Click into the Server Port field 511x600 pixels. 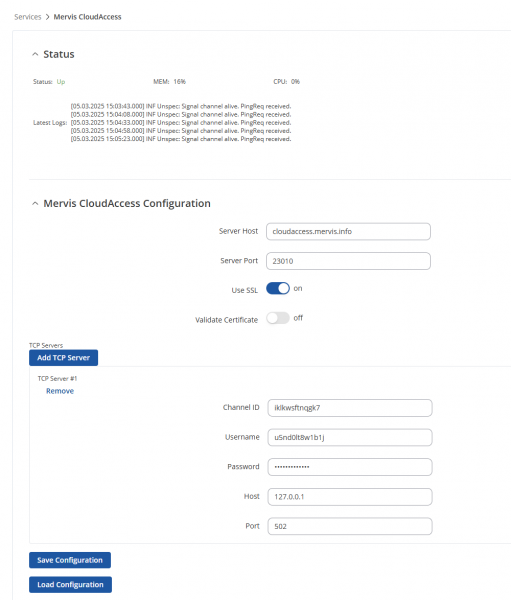click(348, 261)
